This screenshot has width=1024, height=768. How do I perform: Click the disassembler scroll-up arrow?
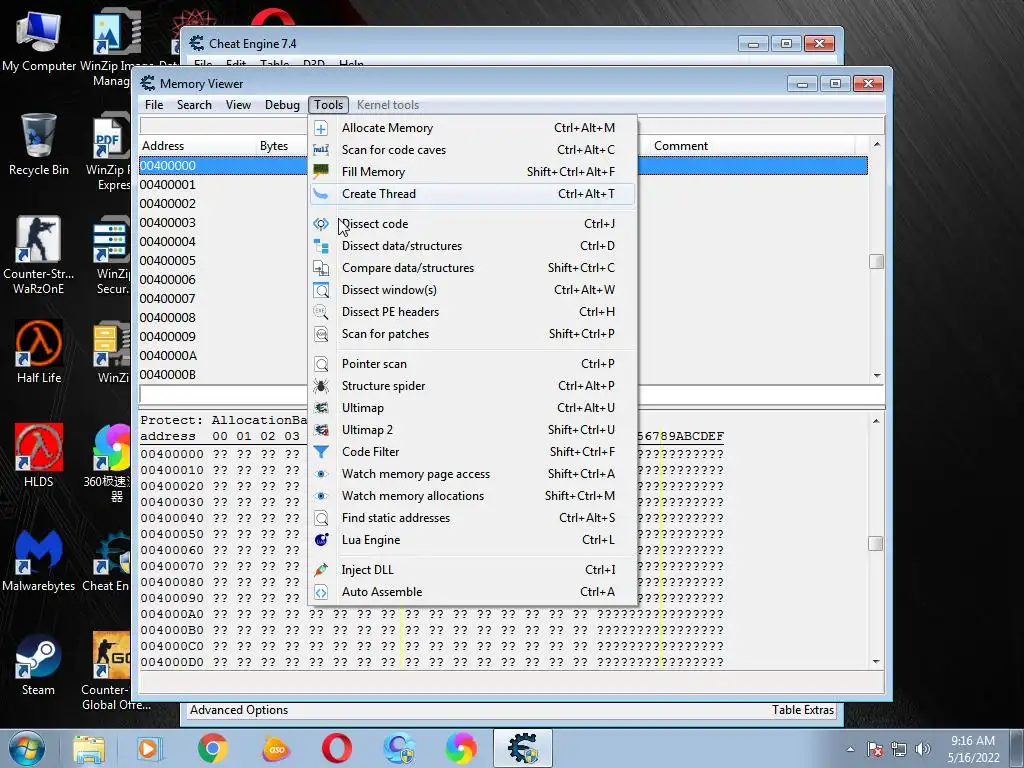877,144
